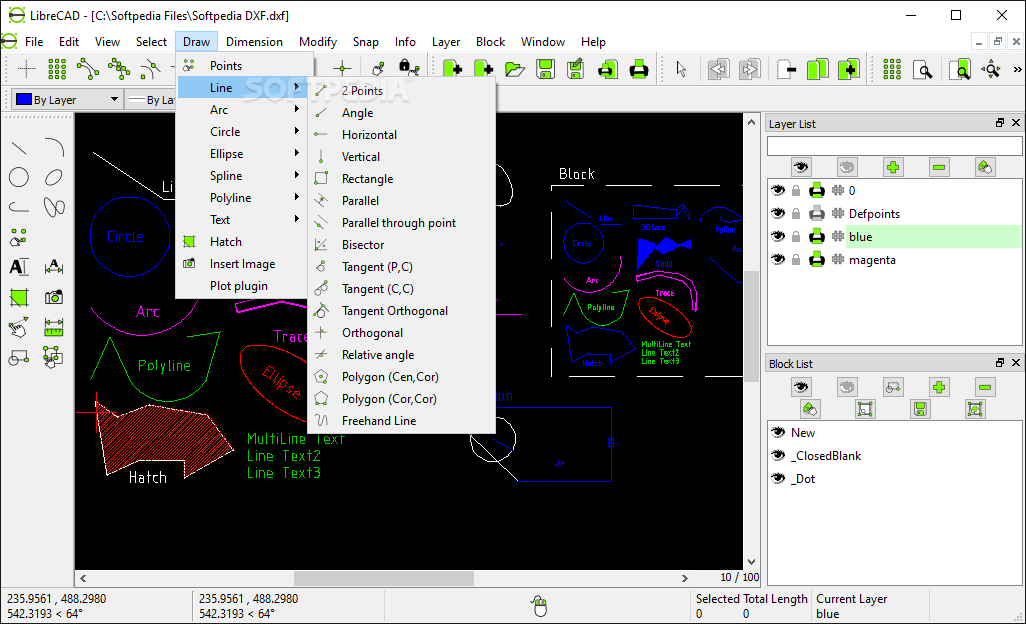Click the Snap on Grid toolbar icon
The height and width of the screenshot is (624, 1026).
(x=57, y=68)
